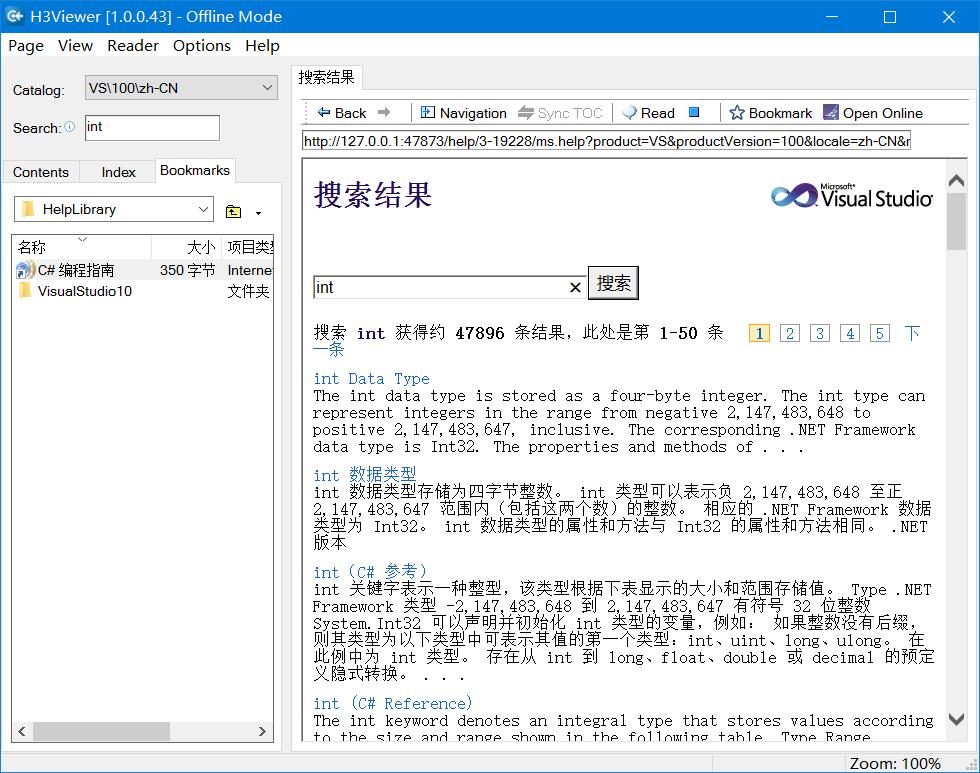Click the page scrollbar up arrow

tap(956, 181)
